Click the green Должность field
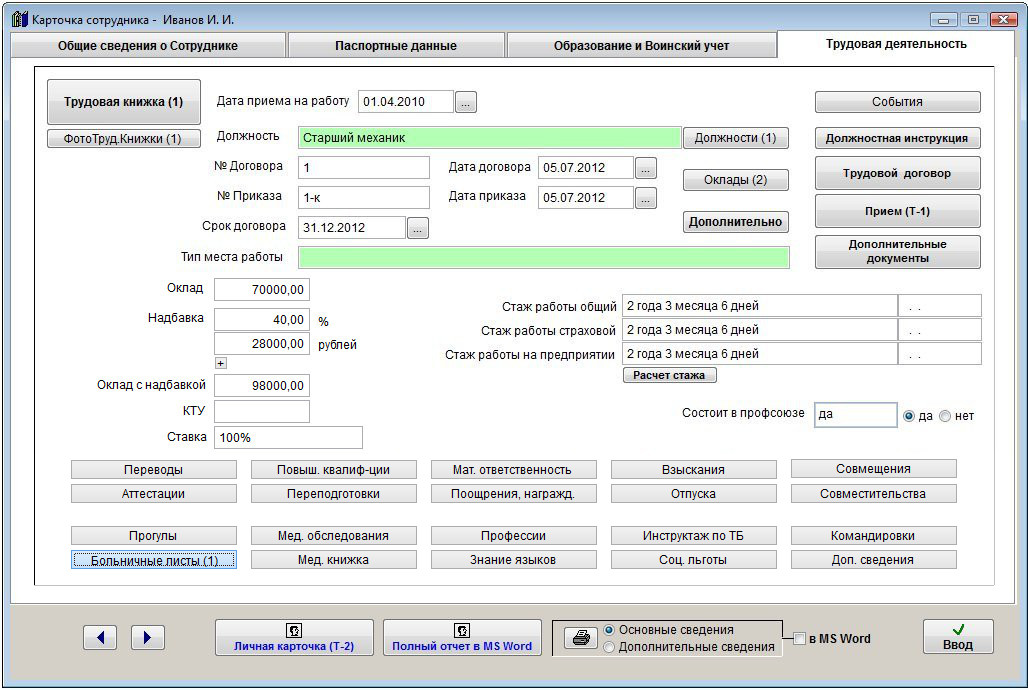 (x=488, y=138)
